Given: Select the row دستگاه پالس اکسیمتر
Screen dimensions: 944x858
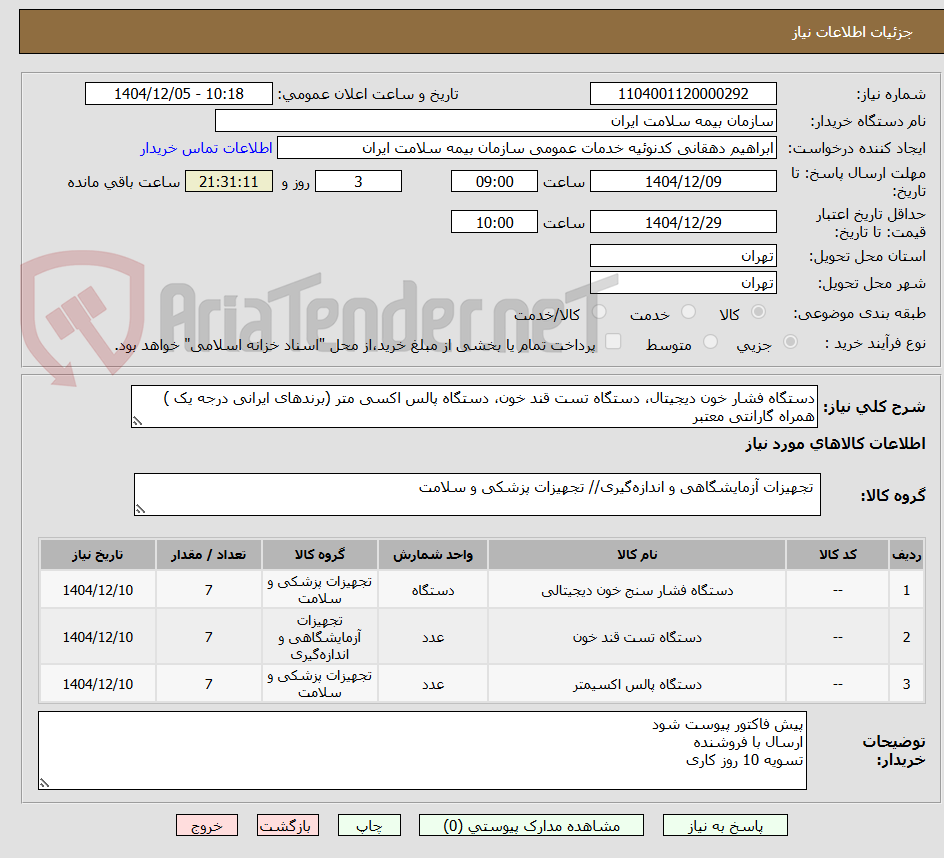Looking at the screenshot, I should pos(482,684).
